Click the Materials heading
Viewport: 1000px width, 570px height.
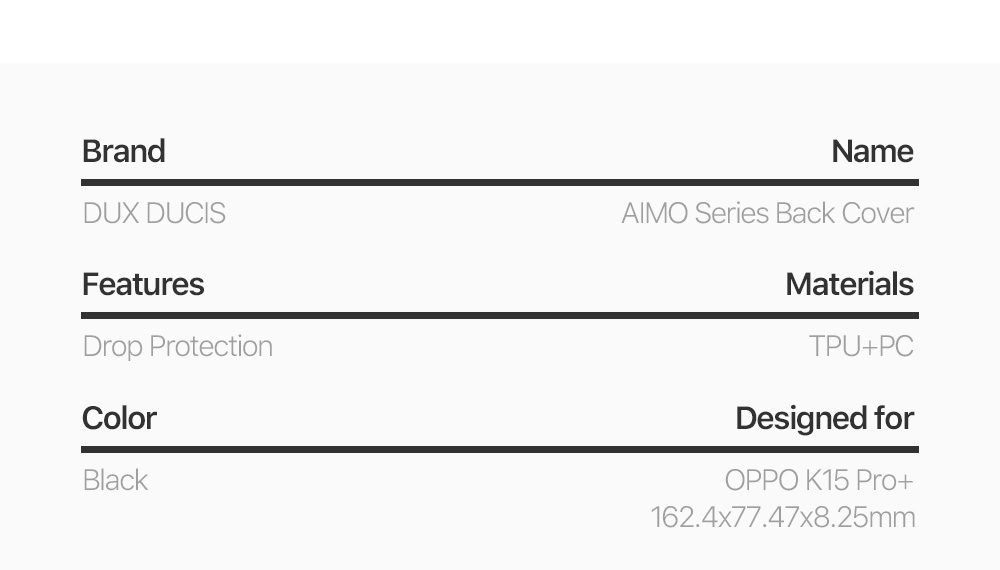pos(849,285)
